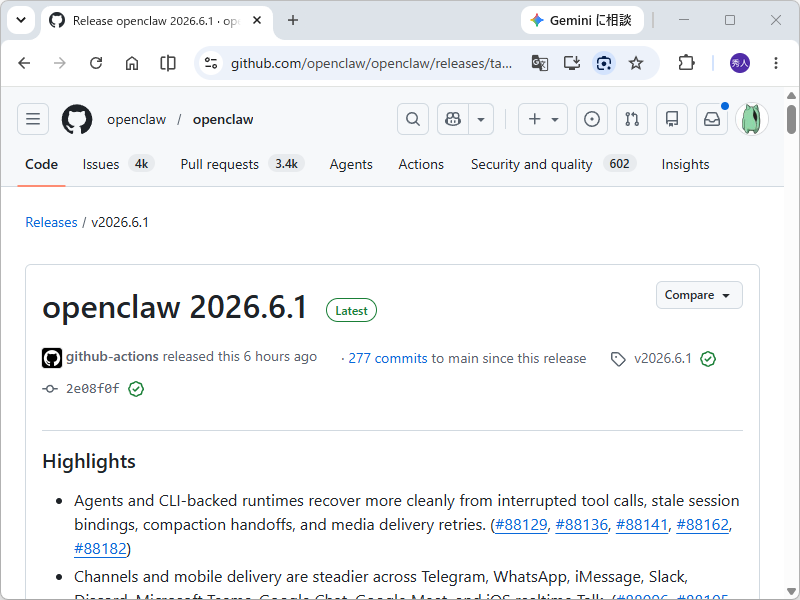Open pull request #88129 link
This screenshot has width=800, height=600.
point(521,524)
